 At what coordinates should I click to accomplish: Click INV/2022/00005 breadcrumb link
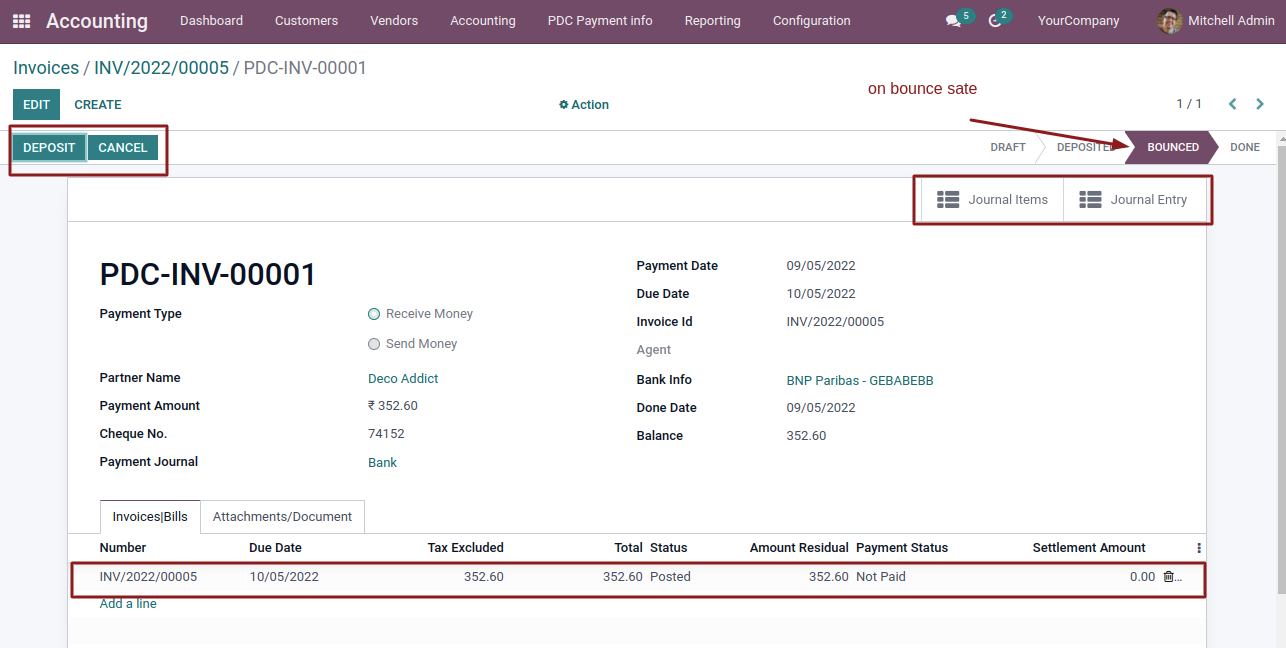161,68
